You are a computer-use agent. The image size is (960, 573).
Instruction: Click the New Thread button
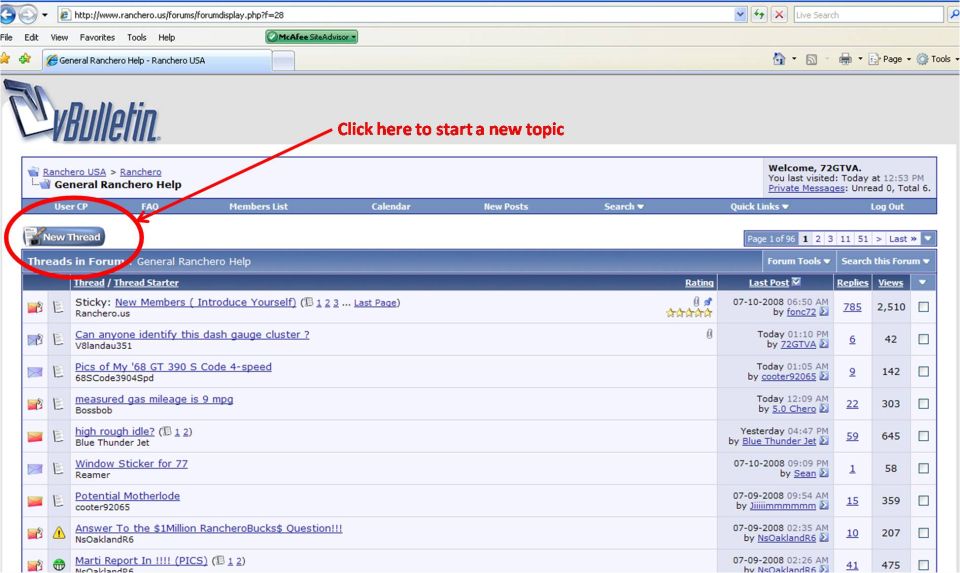(x=64, y=237)
